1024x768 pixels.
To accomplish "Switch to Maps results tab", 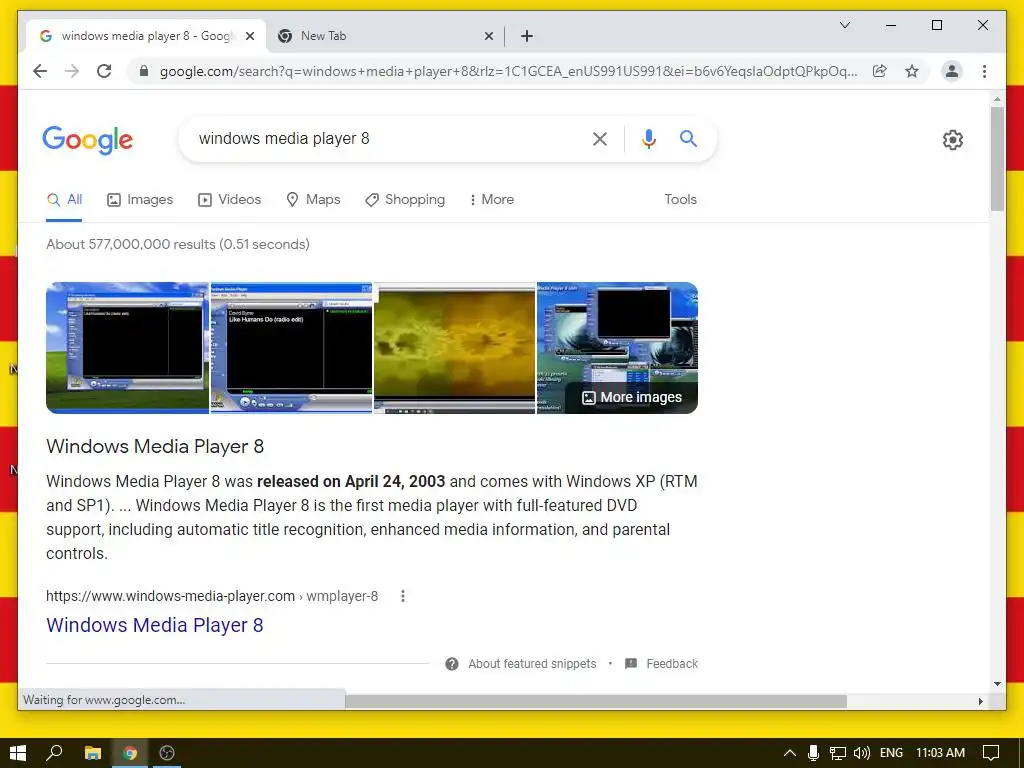I will [313, 200].
